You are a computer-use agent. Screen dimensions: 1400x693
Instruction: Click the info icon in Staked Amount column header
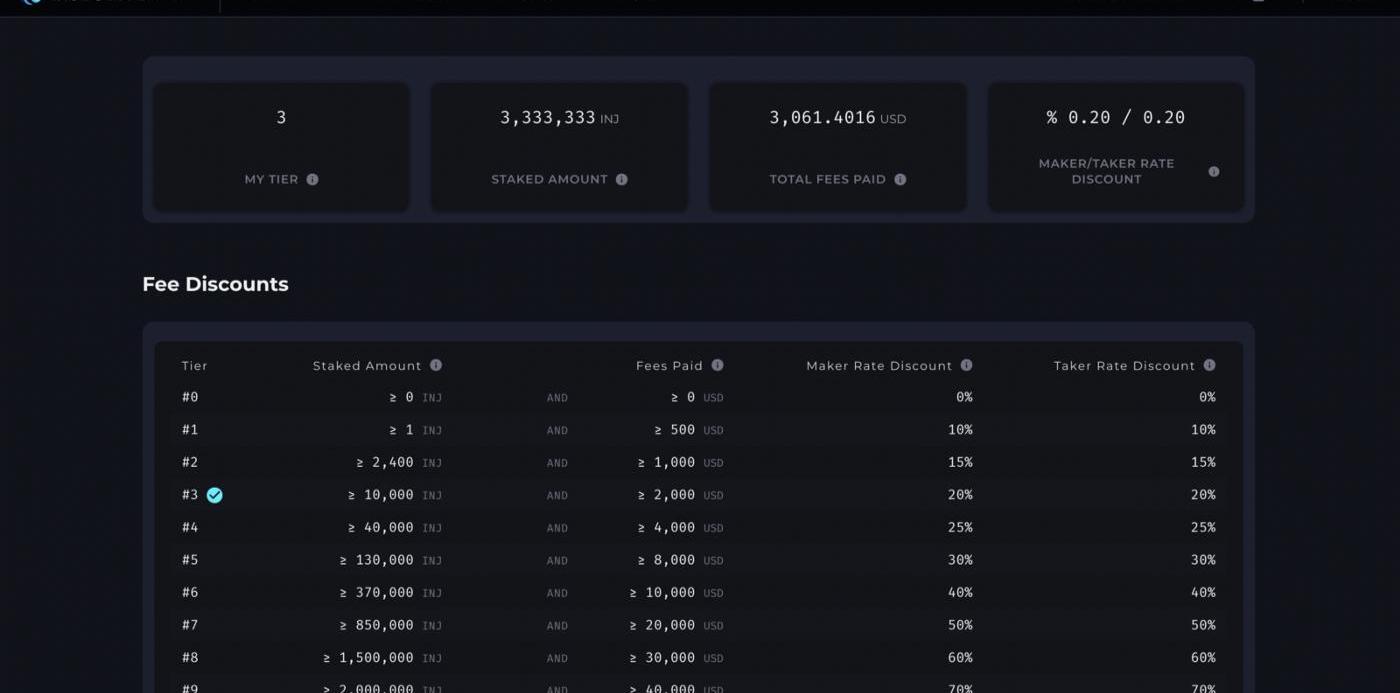tap(436, 365)
